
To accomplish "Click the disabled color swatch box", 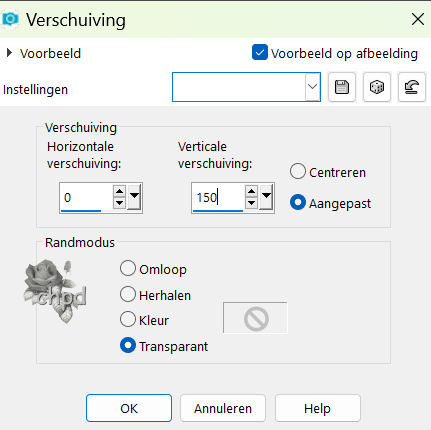I will click(255, 318).
